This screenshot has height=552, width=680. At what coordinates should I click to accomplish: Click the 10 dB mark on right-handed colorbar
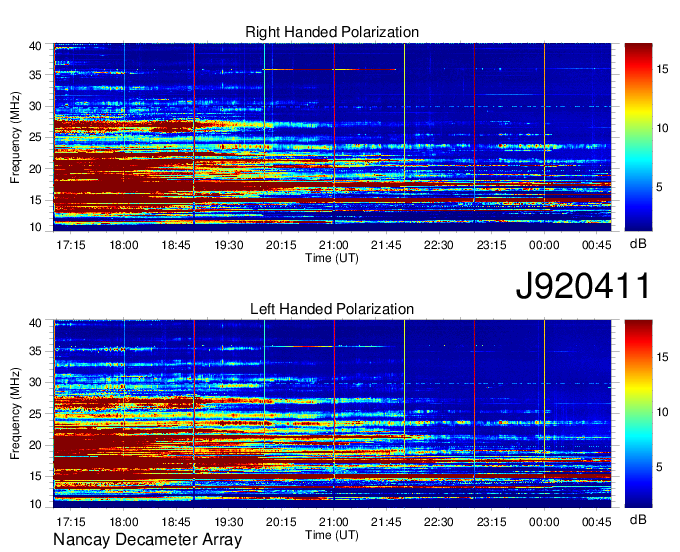pos(662,128)
